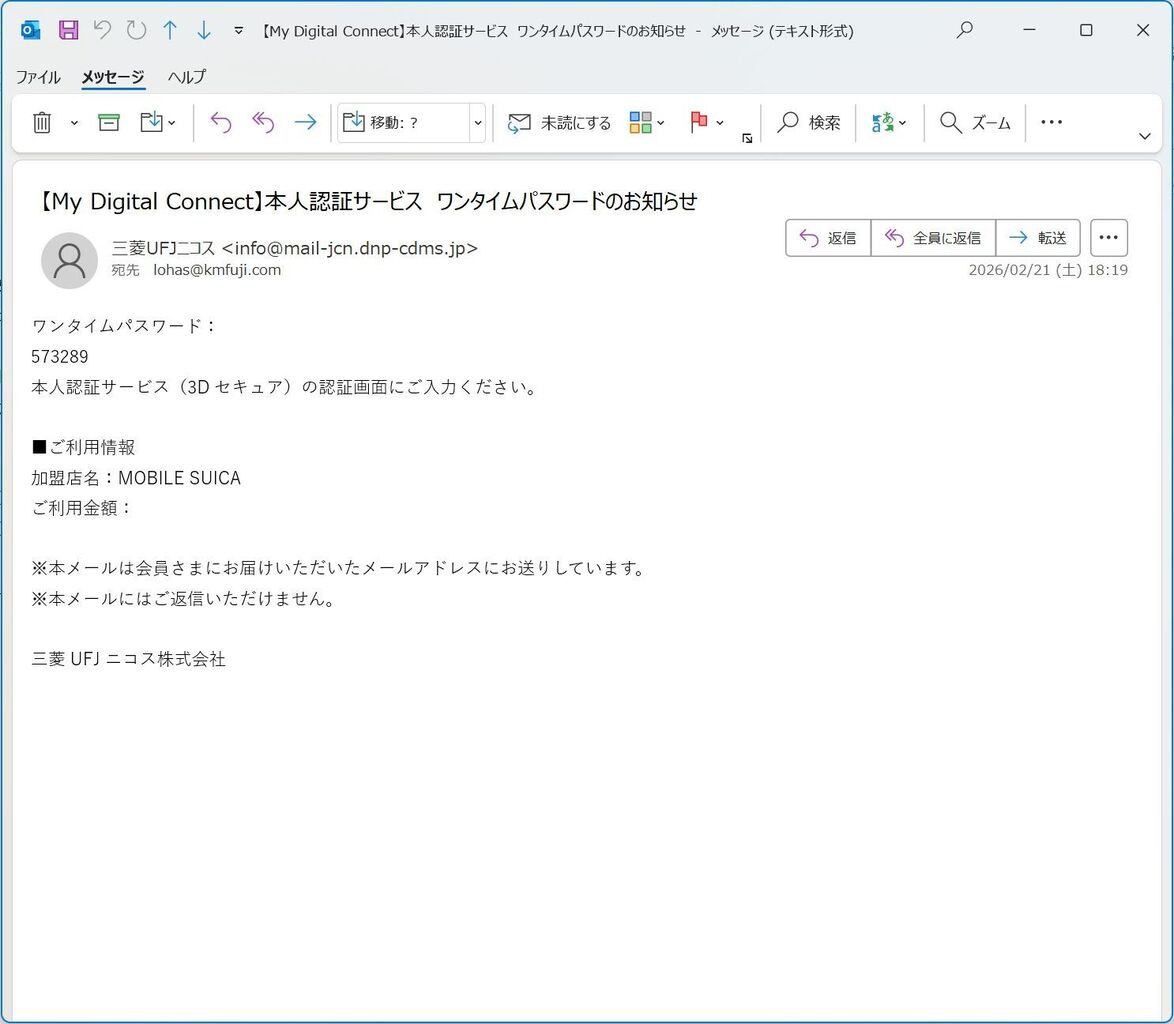This screenshot has width=1174, height=1024.
Task: Click the one-time password 573289
Action: coord(60,356)
